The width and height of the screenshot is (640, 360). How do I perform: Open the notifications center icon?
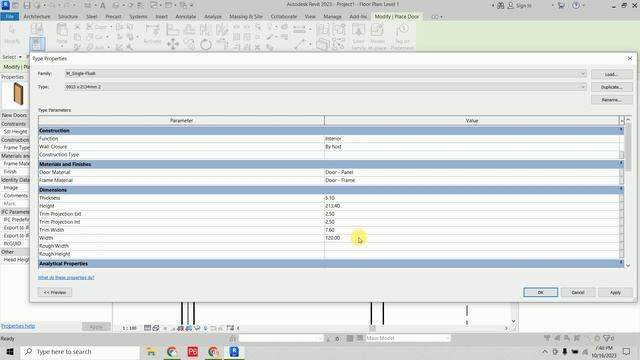(x=627, y=351)
